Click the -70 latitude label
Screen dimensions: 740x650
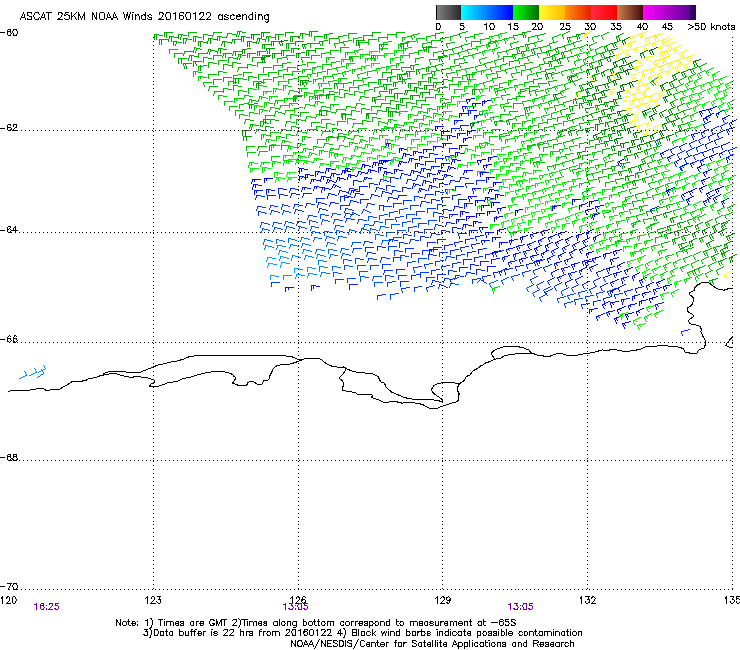(9, 587)
